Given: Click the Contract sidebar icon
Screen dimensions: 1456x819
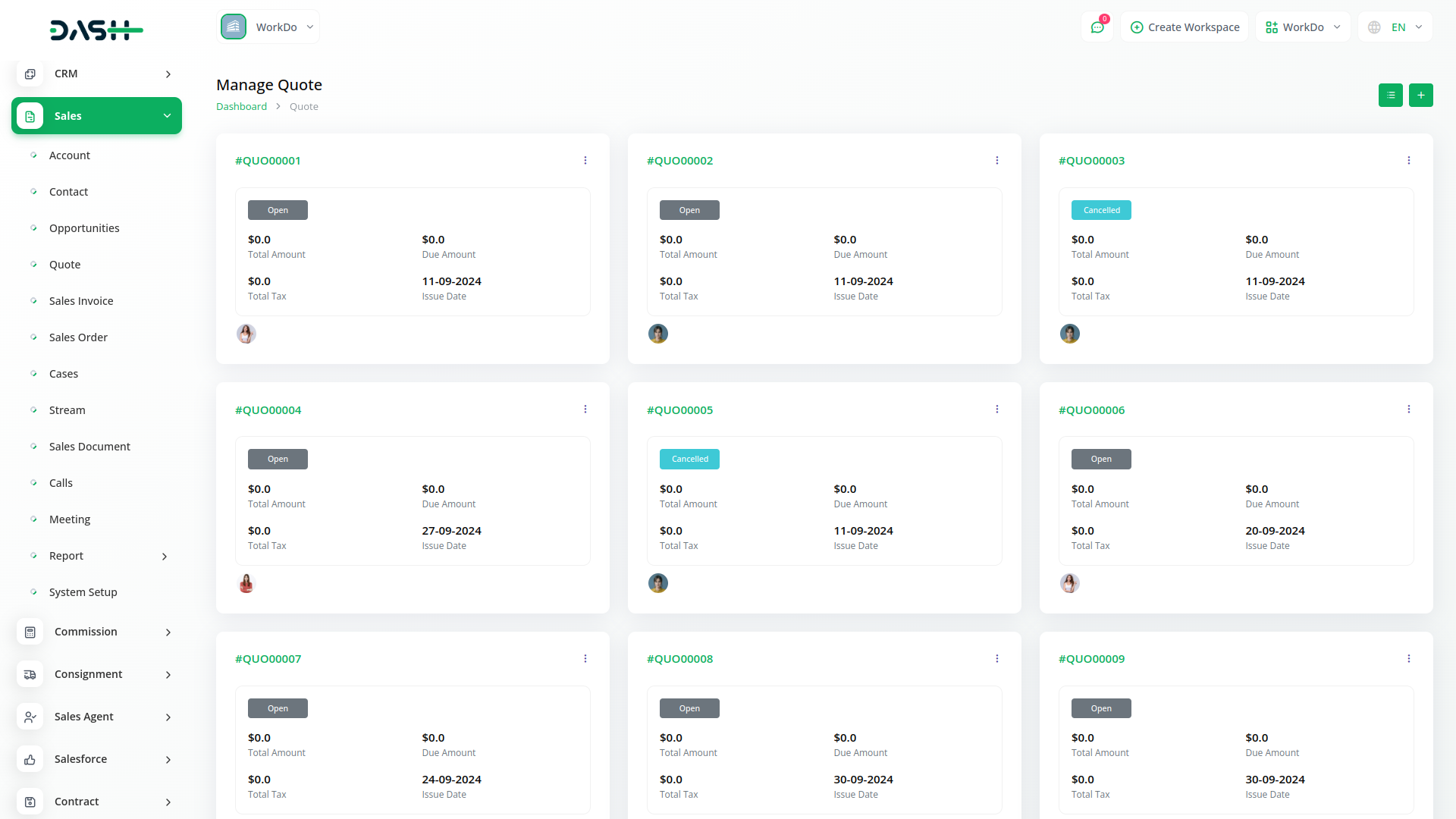Looking at the screenshot, I should point(30,802).
